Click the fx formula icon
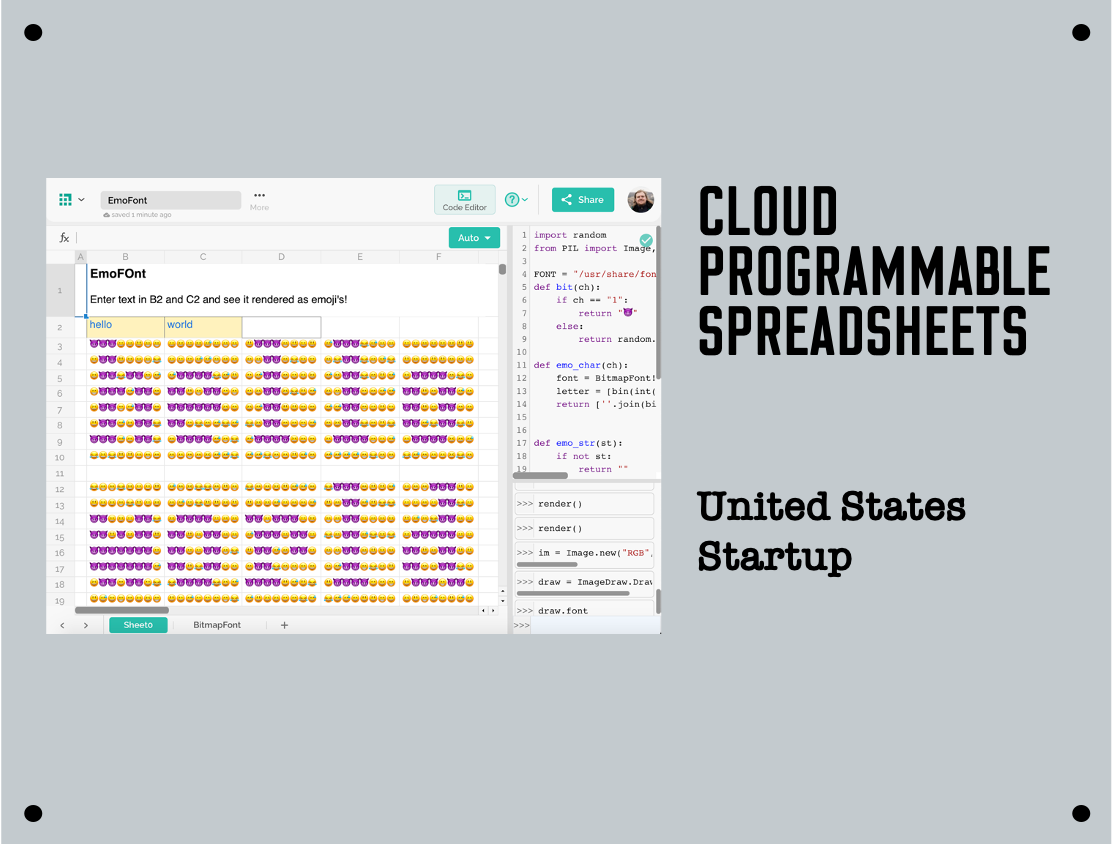 [x=65, y=238]
